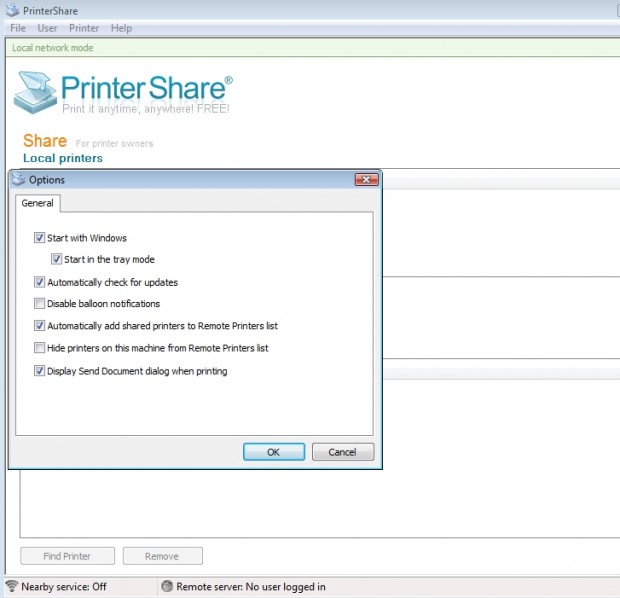620x598 pixels.
Task: Click the Find Printer button
Action: click(x=67, y=556)
